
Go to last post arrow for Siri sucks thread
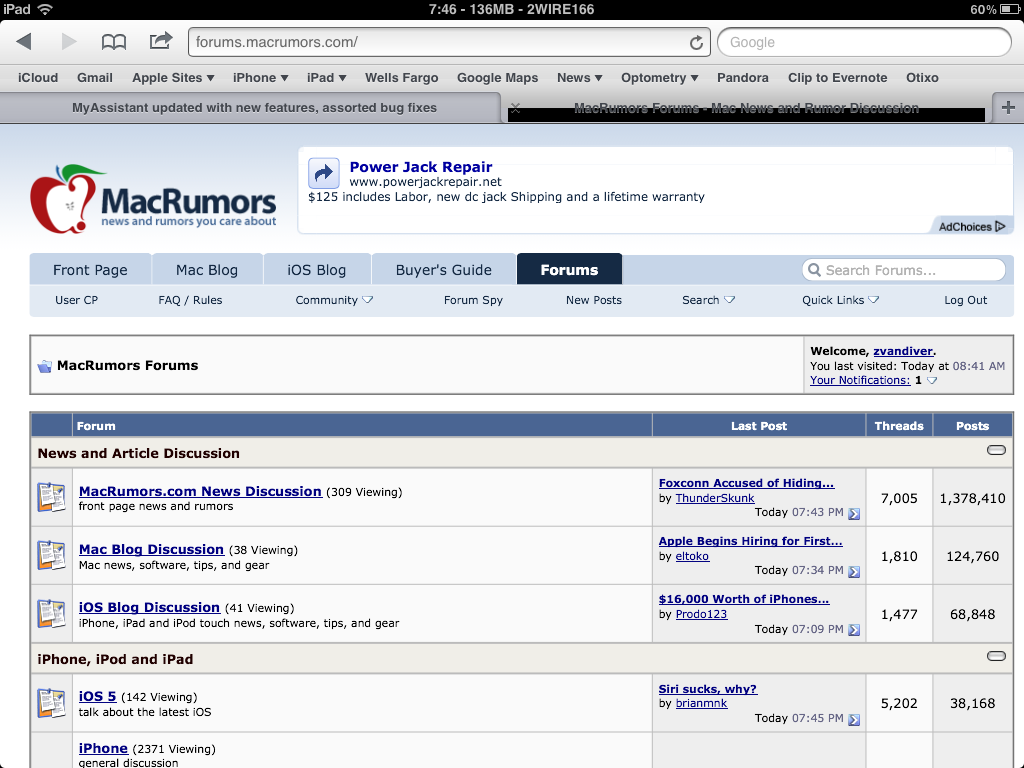point(854,720)
